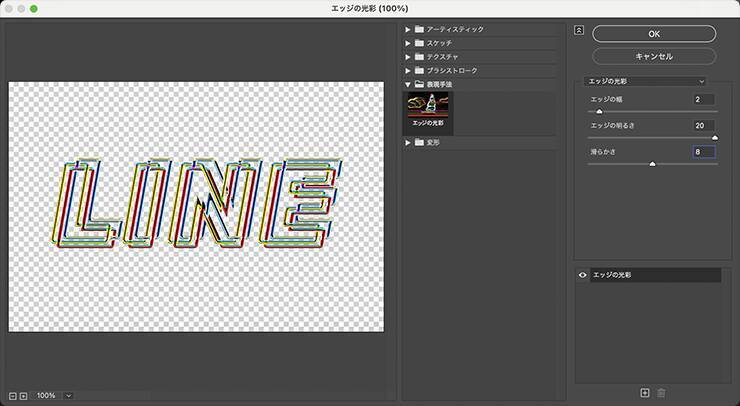Screen dimensions: 740x406
Task: Expand the スケッチ filter category
Action: coord(408,44)
